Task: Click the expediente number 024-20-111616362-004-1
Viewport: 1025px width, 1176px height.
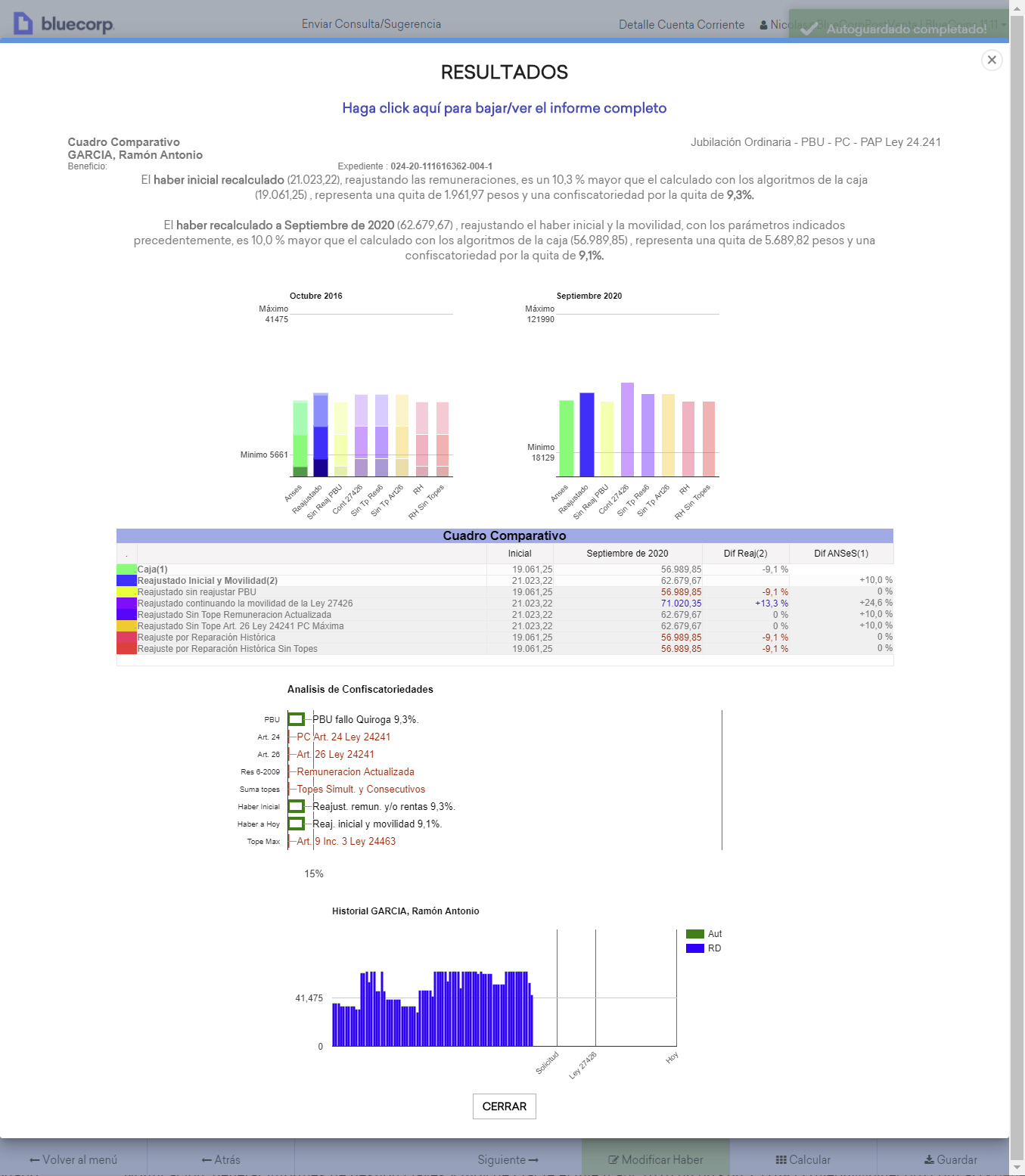Action: coord(441,166)
